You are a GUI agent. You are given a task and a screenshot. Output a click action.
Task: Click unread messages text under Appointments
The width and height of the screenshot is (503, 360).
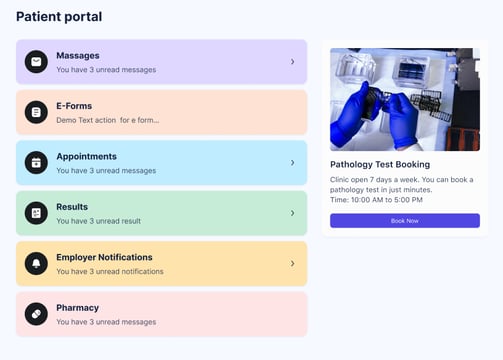pyautogui.click(x=106, y=171)
